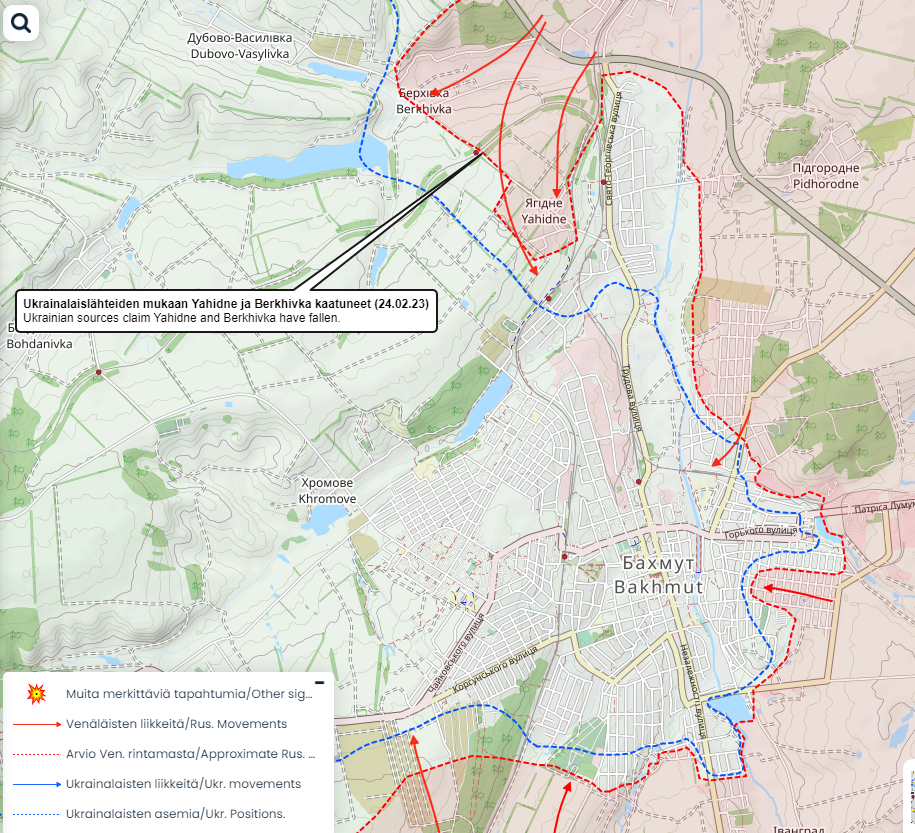Collapse the legend with the minus button

[x=319, y=682]
